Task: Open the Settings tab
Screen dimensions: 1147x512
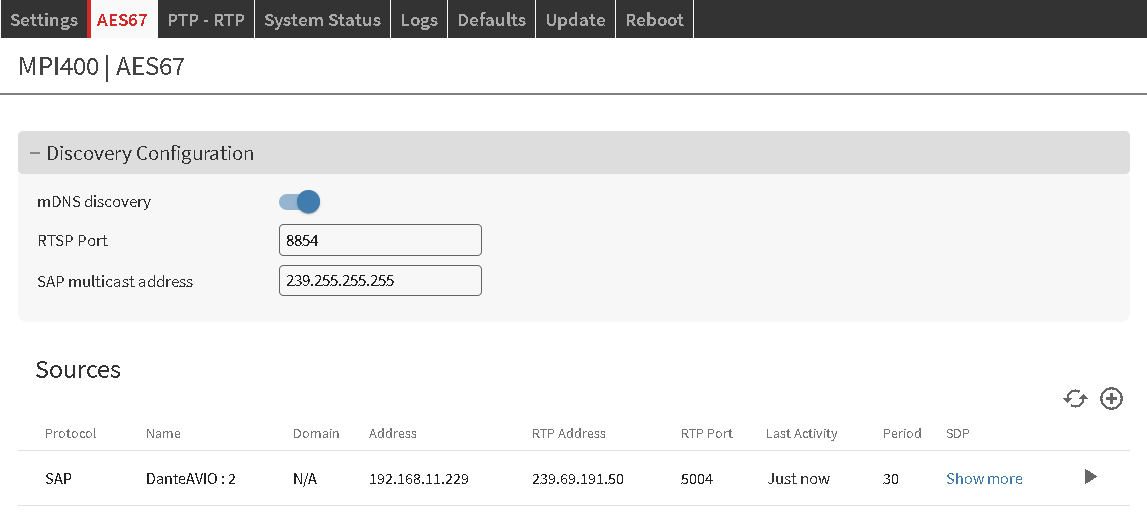Action: [44, 20]
